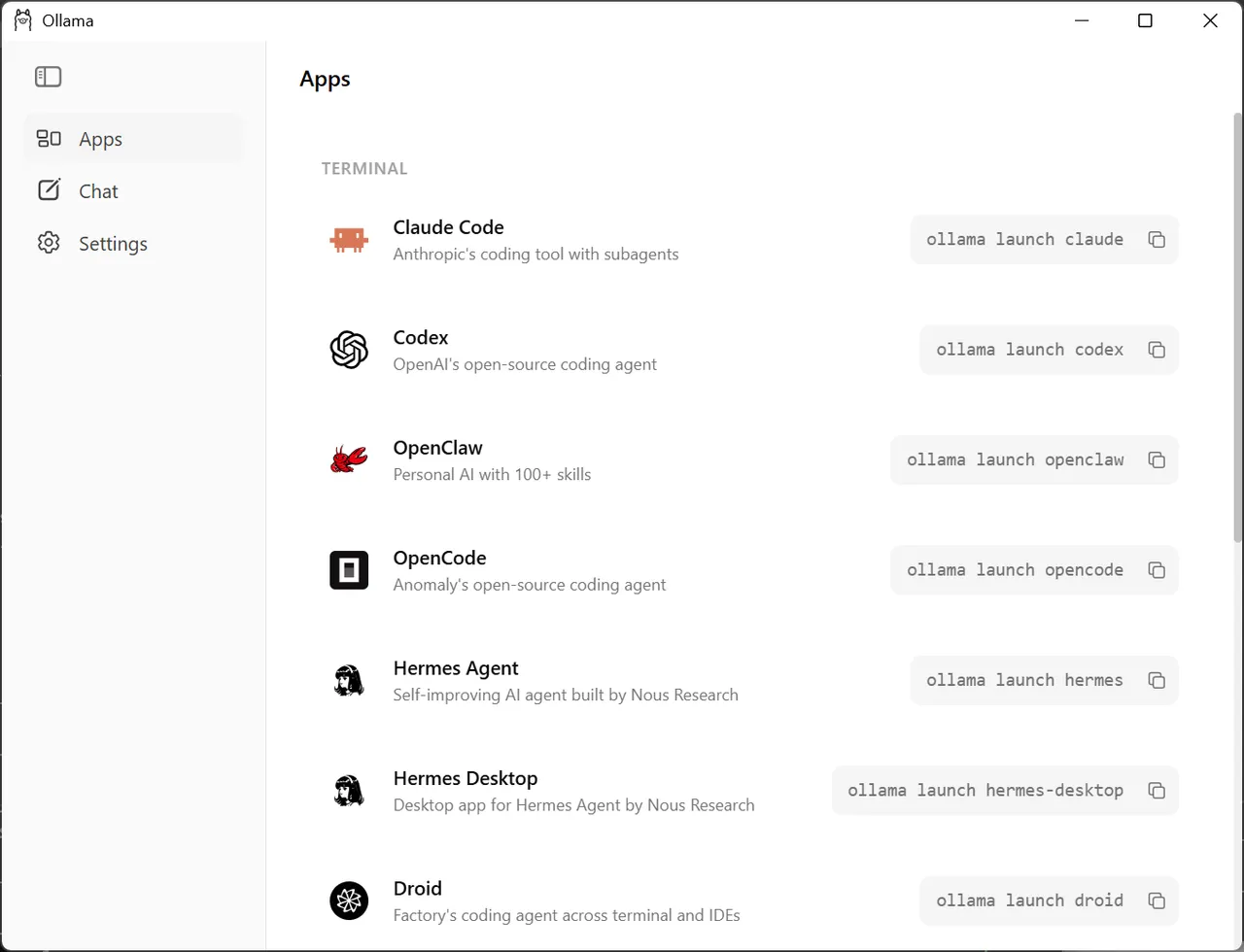Click the Hermes Agent avatar icon
1244x952 pixels.
(x=349, y=680)
